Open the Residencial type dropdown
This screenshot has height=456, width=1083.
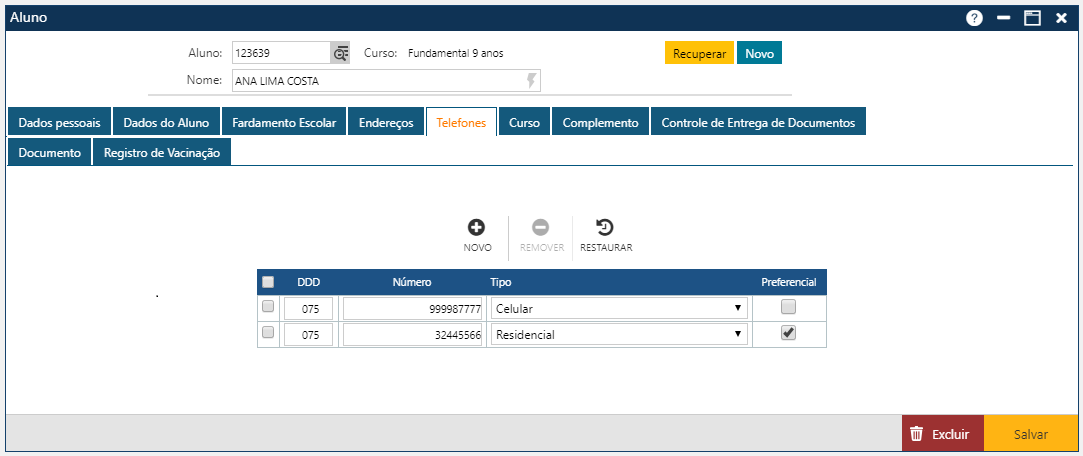point(620,335)
